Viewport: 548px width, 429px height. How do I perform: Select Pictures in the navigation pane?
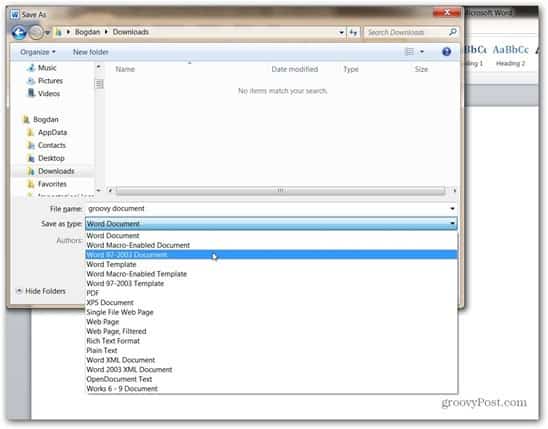[50, 81]
